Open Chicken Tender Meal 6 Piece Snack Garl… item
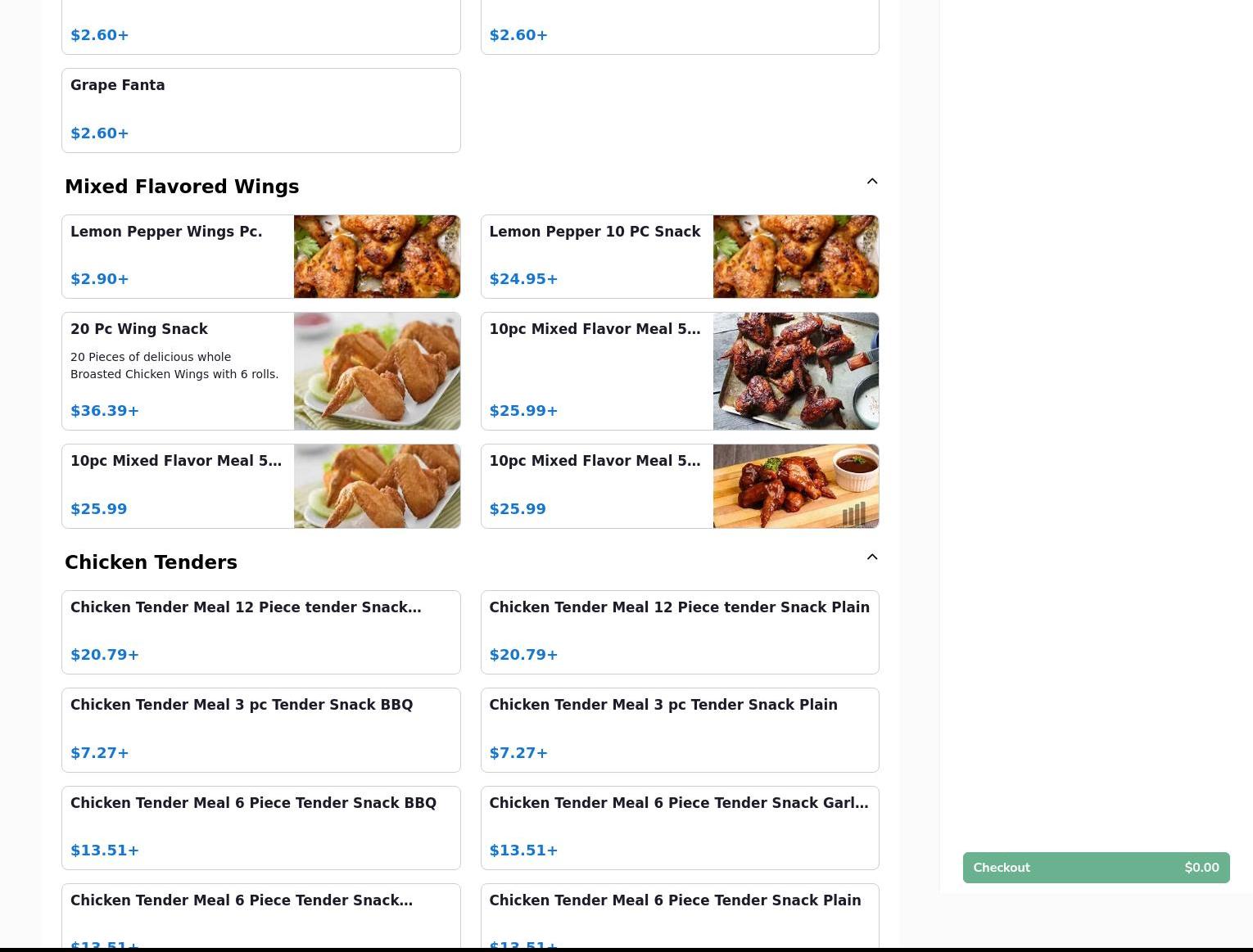Screen dimensions: 1253x952 680,828
